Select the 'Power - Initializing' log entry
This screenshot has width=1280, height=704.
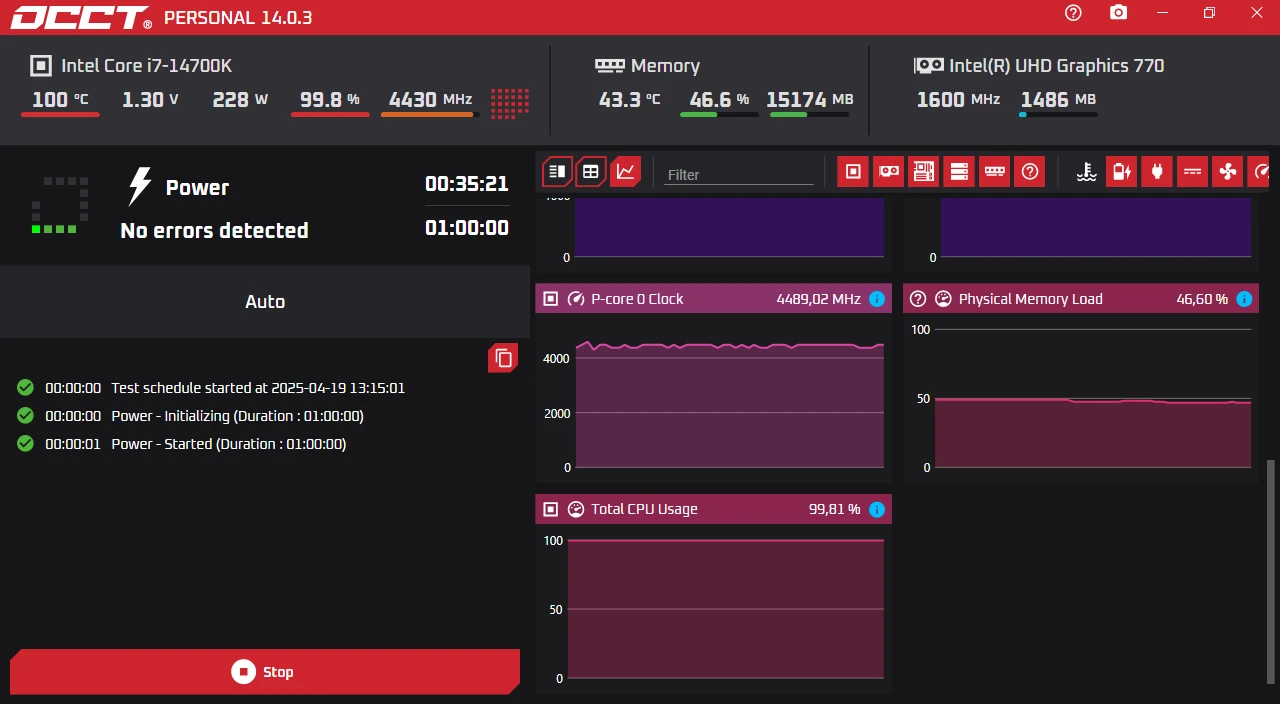pos(237,416)
